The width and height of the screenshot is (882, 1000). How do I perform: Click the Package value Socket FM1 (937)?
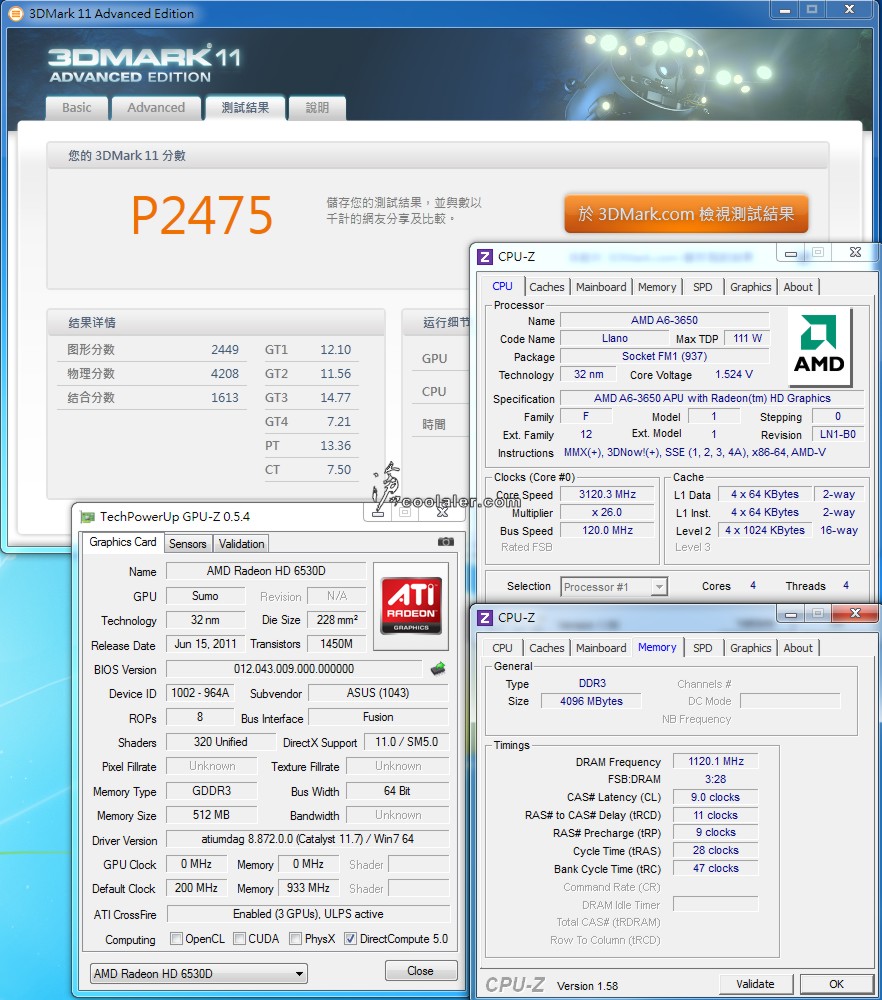pyautogui.click(x=665, y=356)
